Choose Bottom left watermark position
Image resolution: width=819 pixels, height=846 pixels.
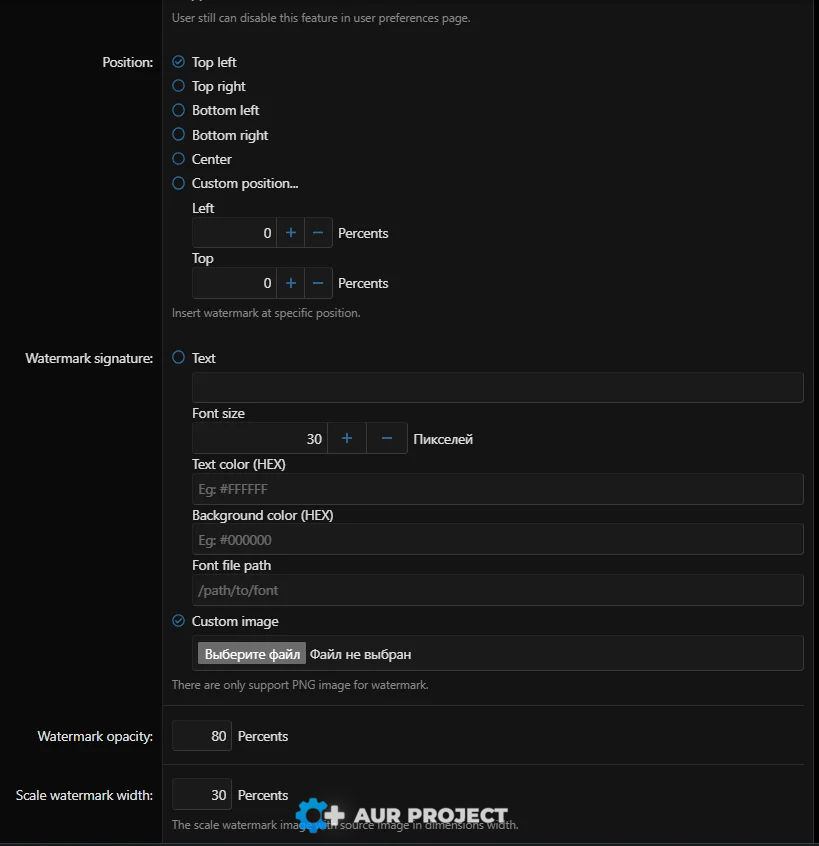(x=179, y=110)
